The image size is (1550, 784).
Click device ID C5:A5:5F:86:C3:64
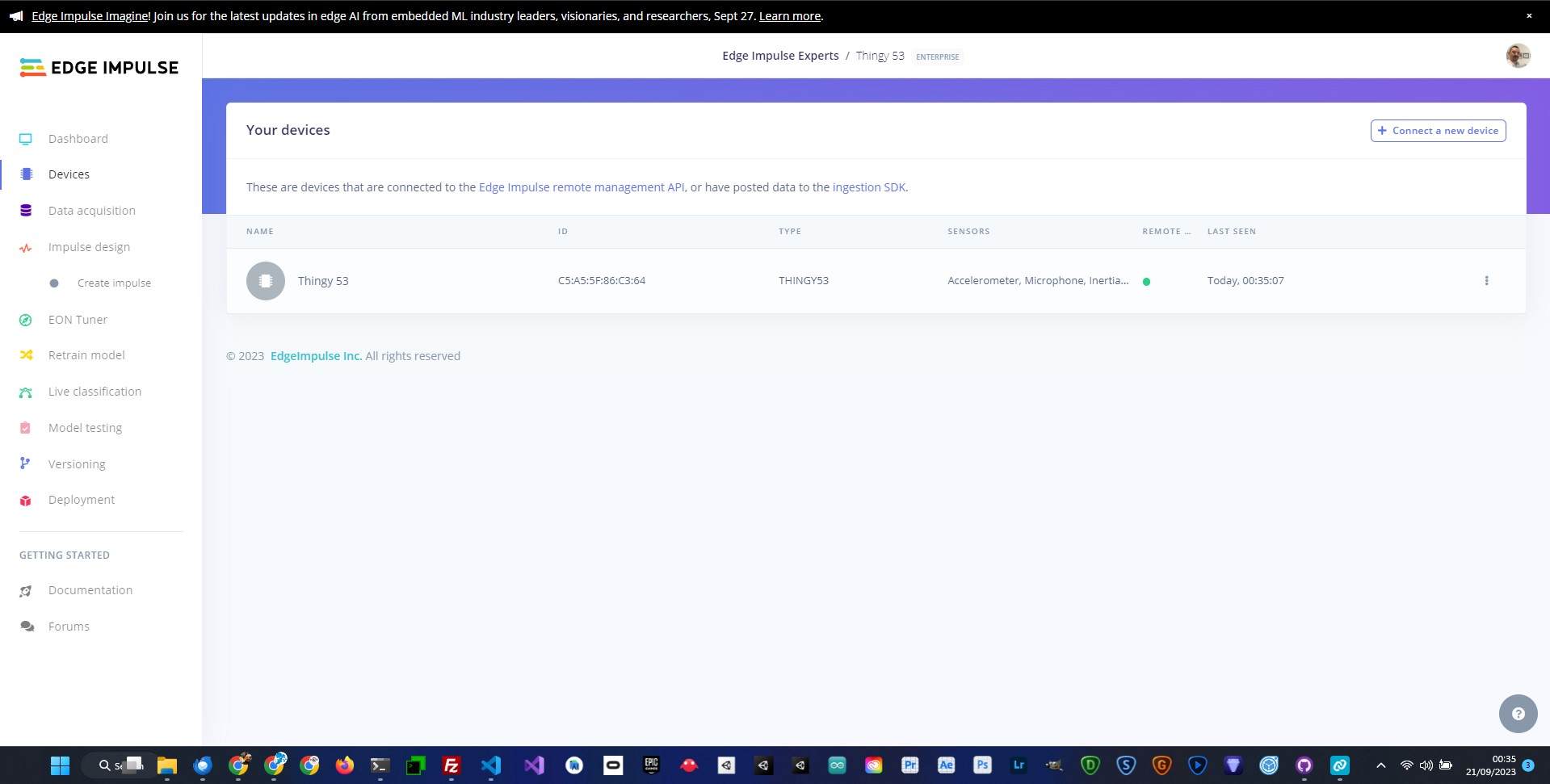602,281
